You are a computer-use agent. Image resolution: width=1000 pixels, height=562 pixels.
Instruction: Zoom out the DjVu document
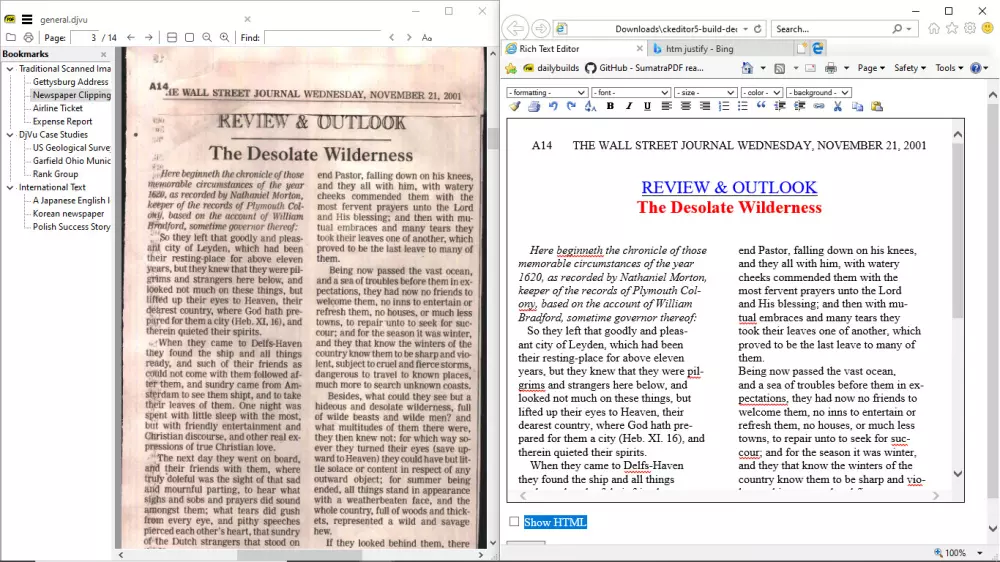(207, 38)
